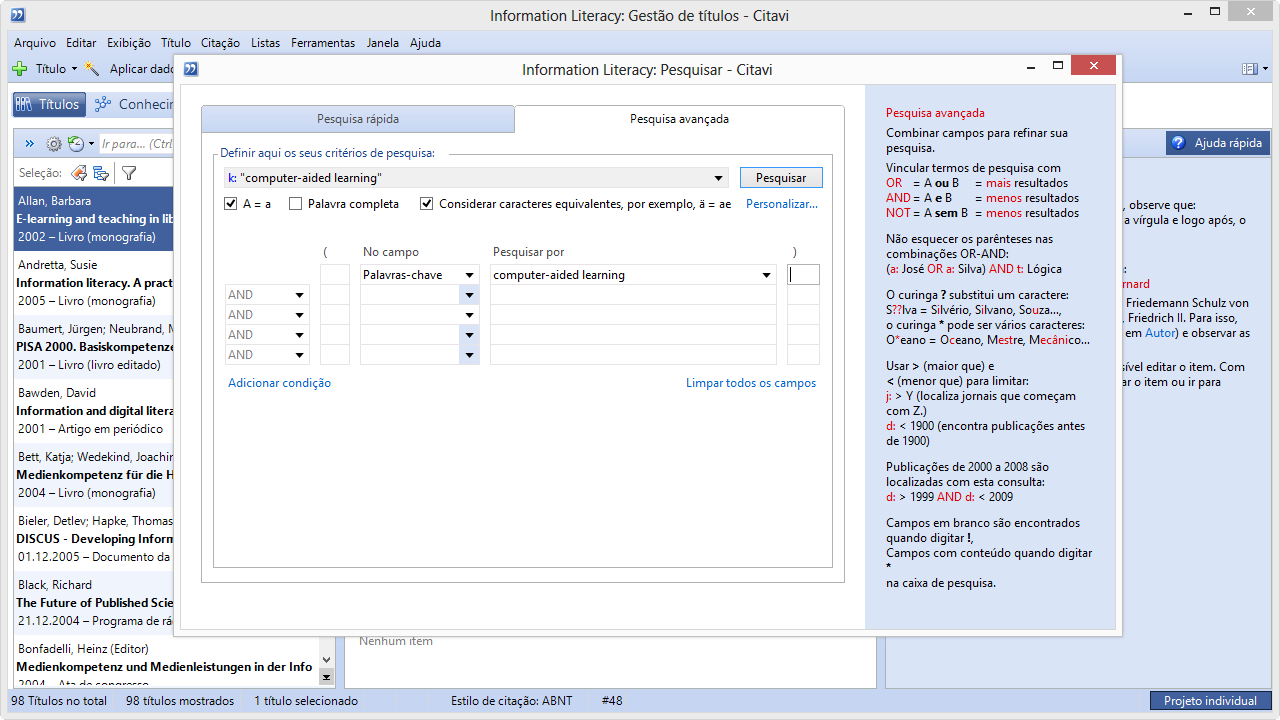Click the Autor link in the help panel
Viewport: 1280px width, 720px height.
point(1160,333)
